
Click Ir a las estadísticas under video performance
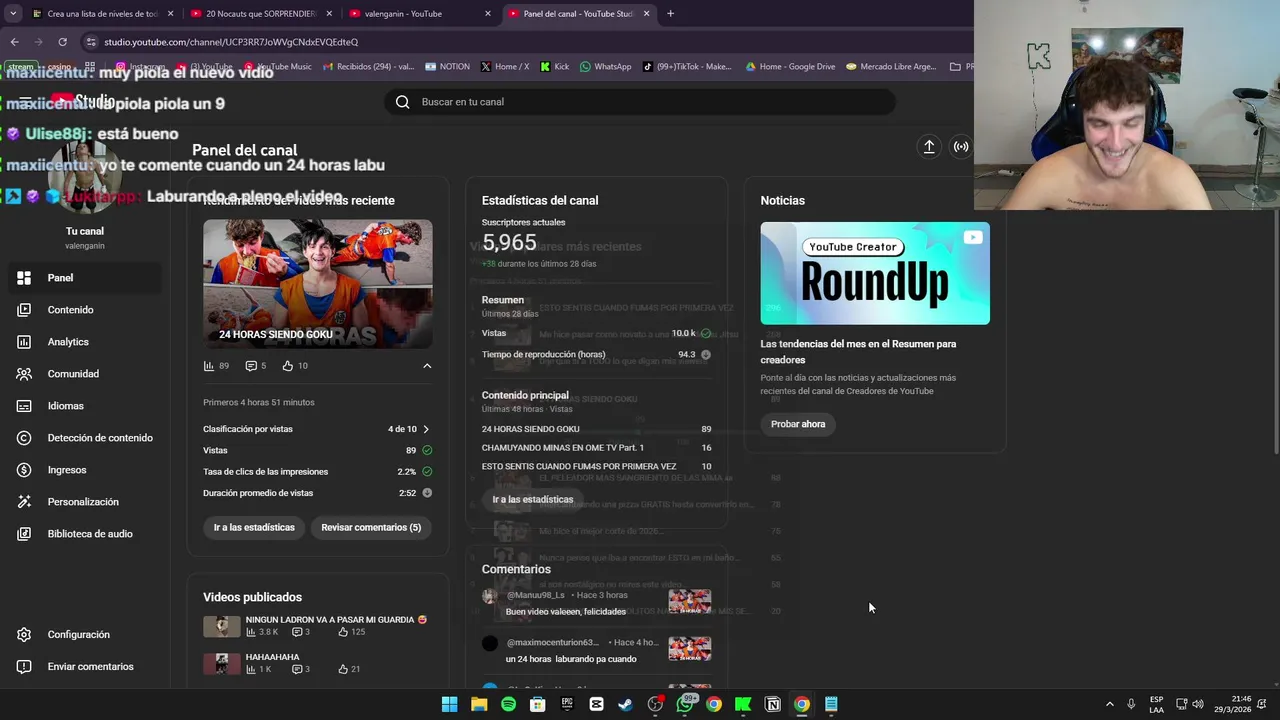[254, 527]
